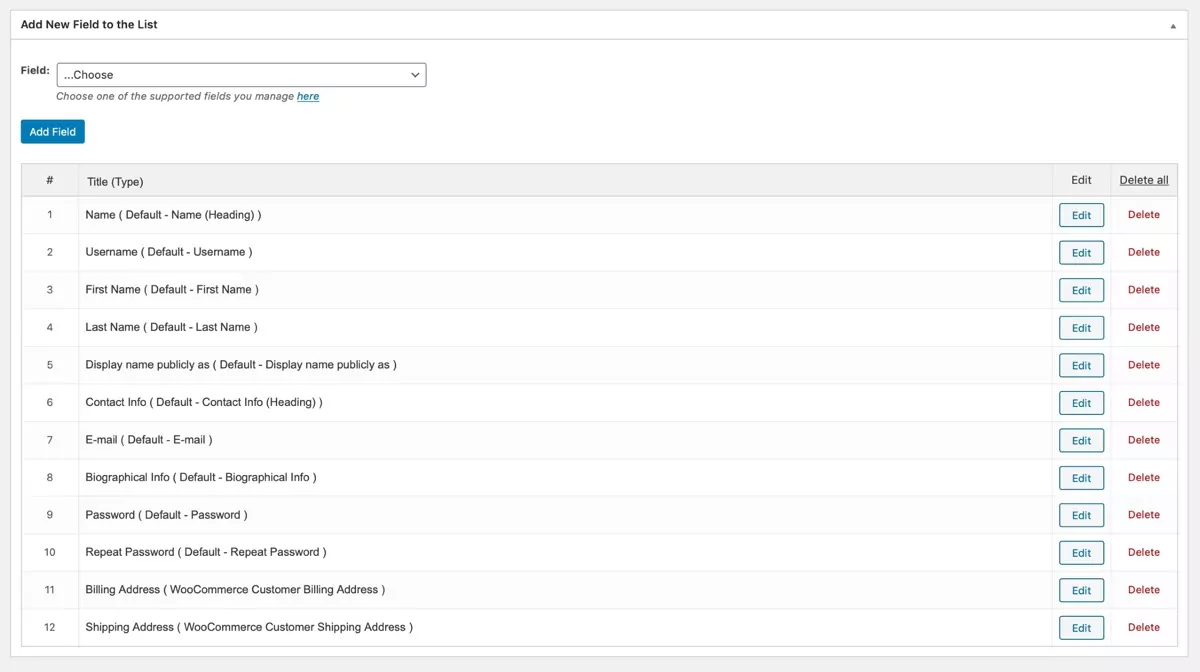Delete the Contact Info heading field
The image size is (1200, 672).
1144,402
